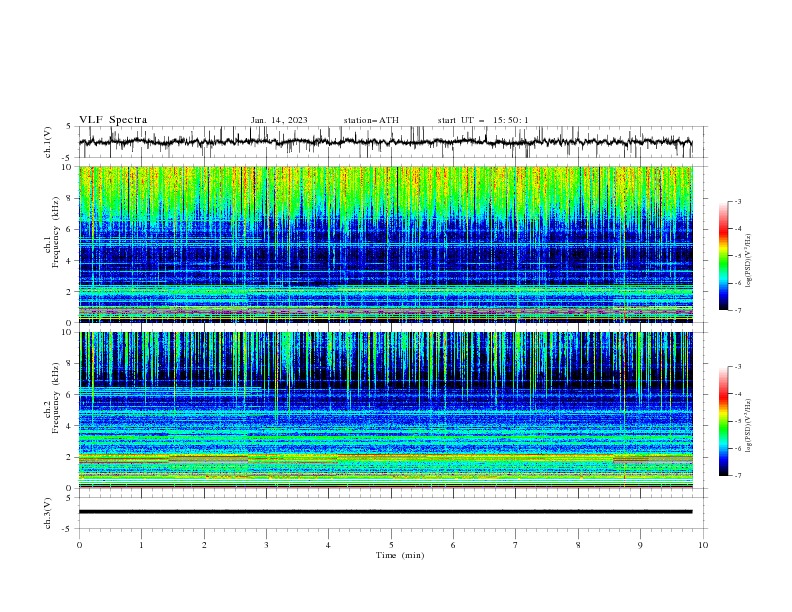This screenshot has width=792, height=612.
Task: Click the "3" tick on the Time axis
Action: pyautogui.click(x=266, y=545)
